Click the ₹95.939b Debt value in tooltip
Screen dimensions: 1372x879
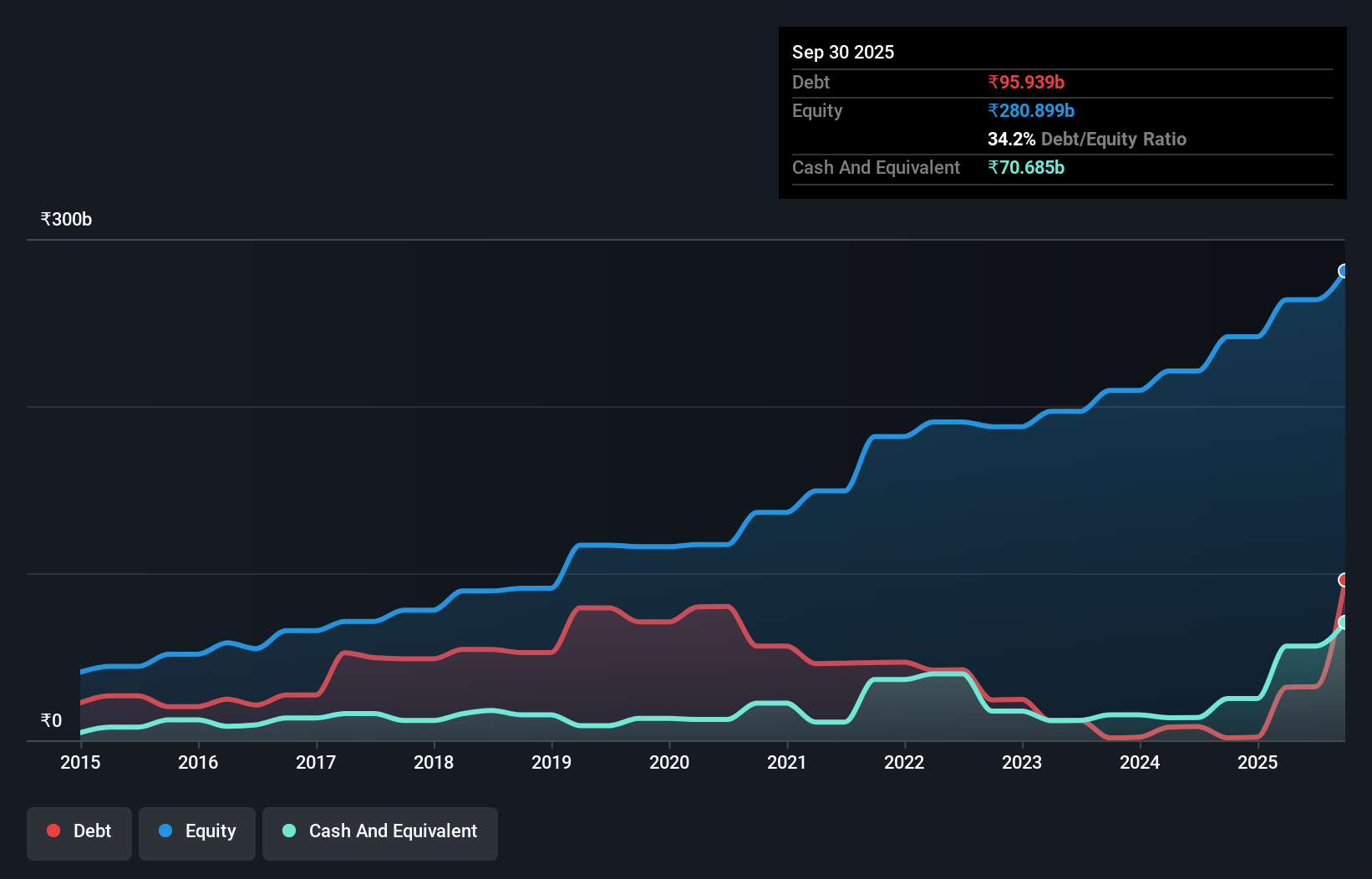(x=1025, y=82)
